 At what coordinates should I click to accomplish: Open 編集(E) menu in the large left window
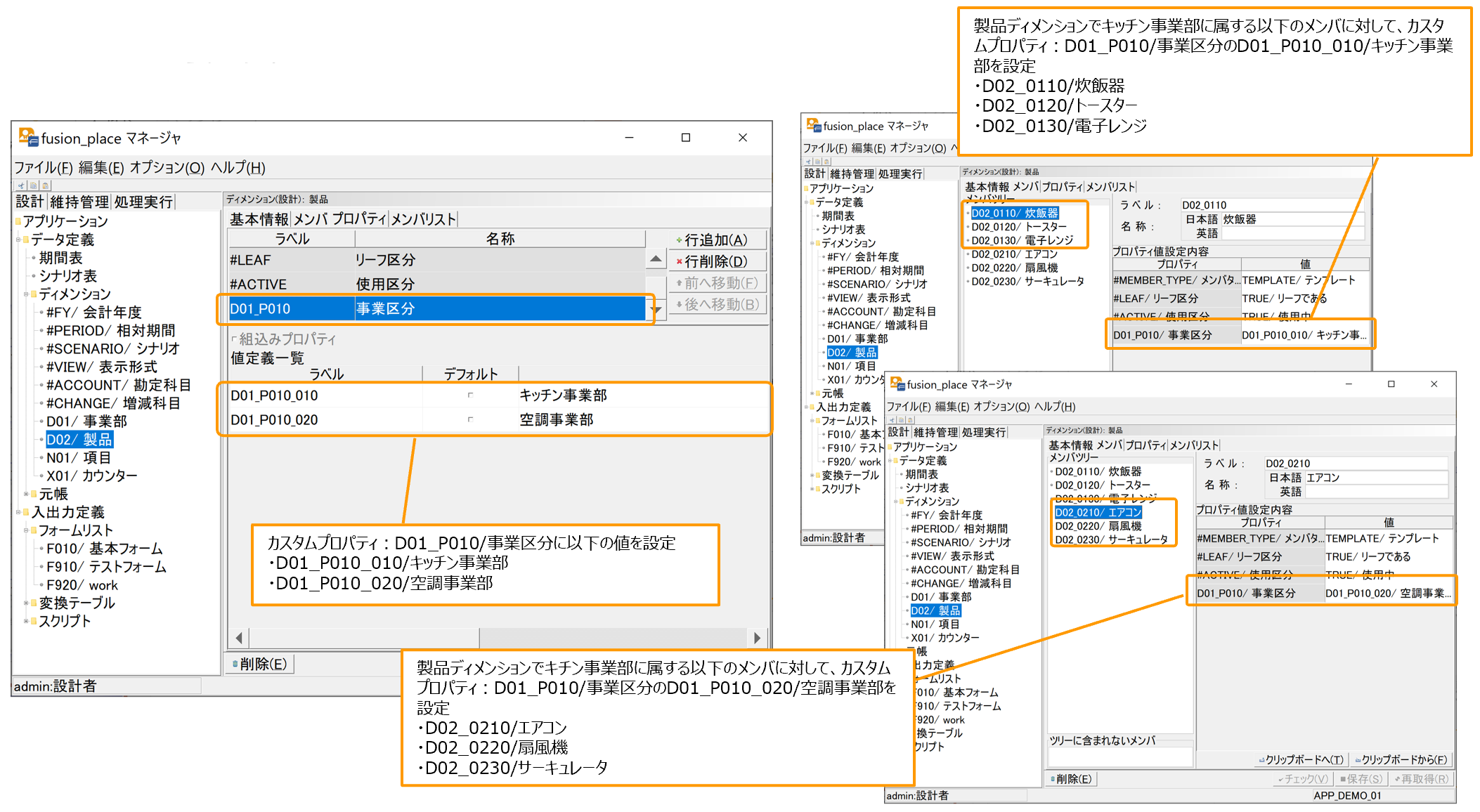pyautogui.click(x=101, y=168)
